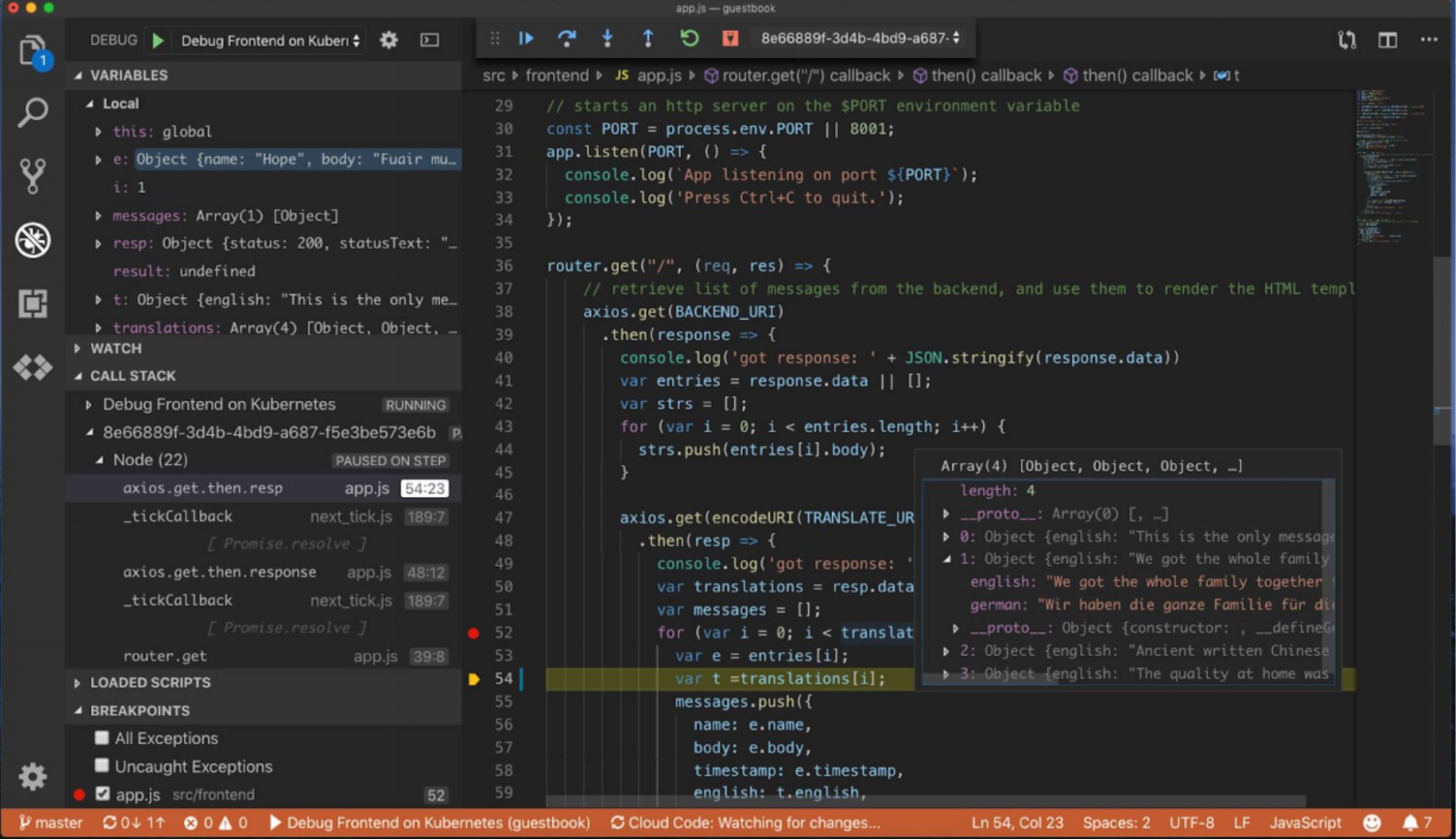This screenshot has width=1456, height=839.
Task: Expand the messages Array(1) variable
Action: click(99, 216)
